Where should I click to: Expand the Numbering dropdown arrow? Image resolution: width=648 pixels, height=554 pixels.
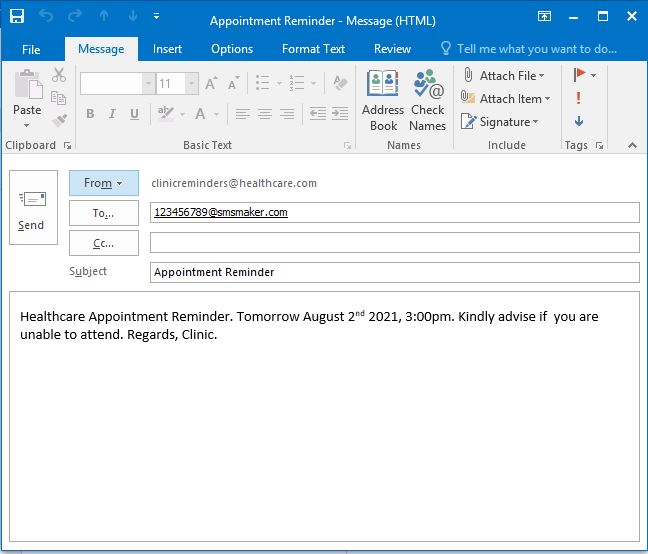click(314, 83)
